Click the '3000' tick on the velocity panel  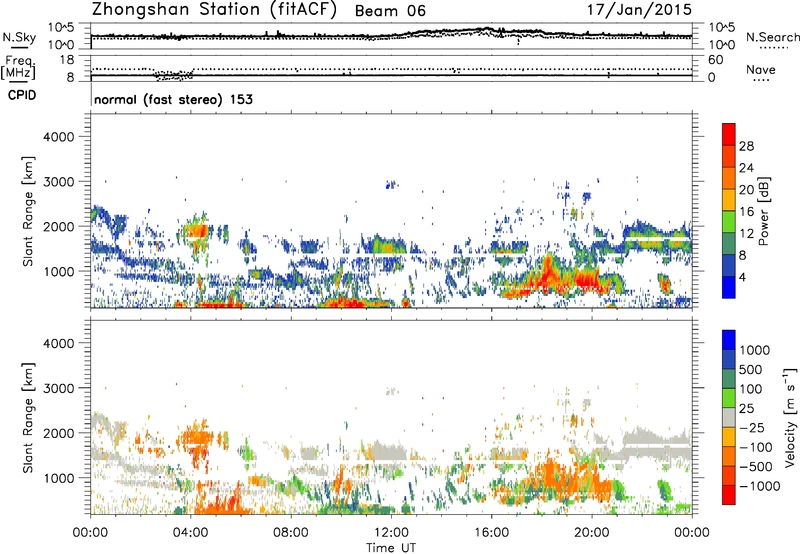pyautogui.click(x=58, y=388)
